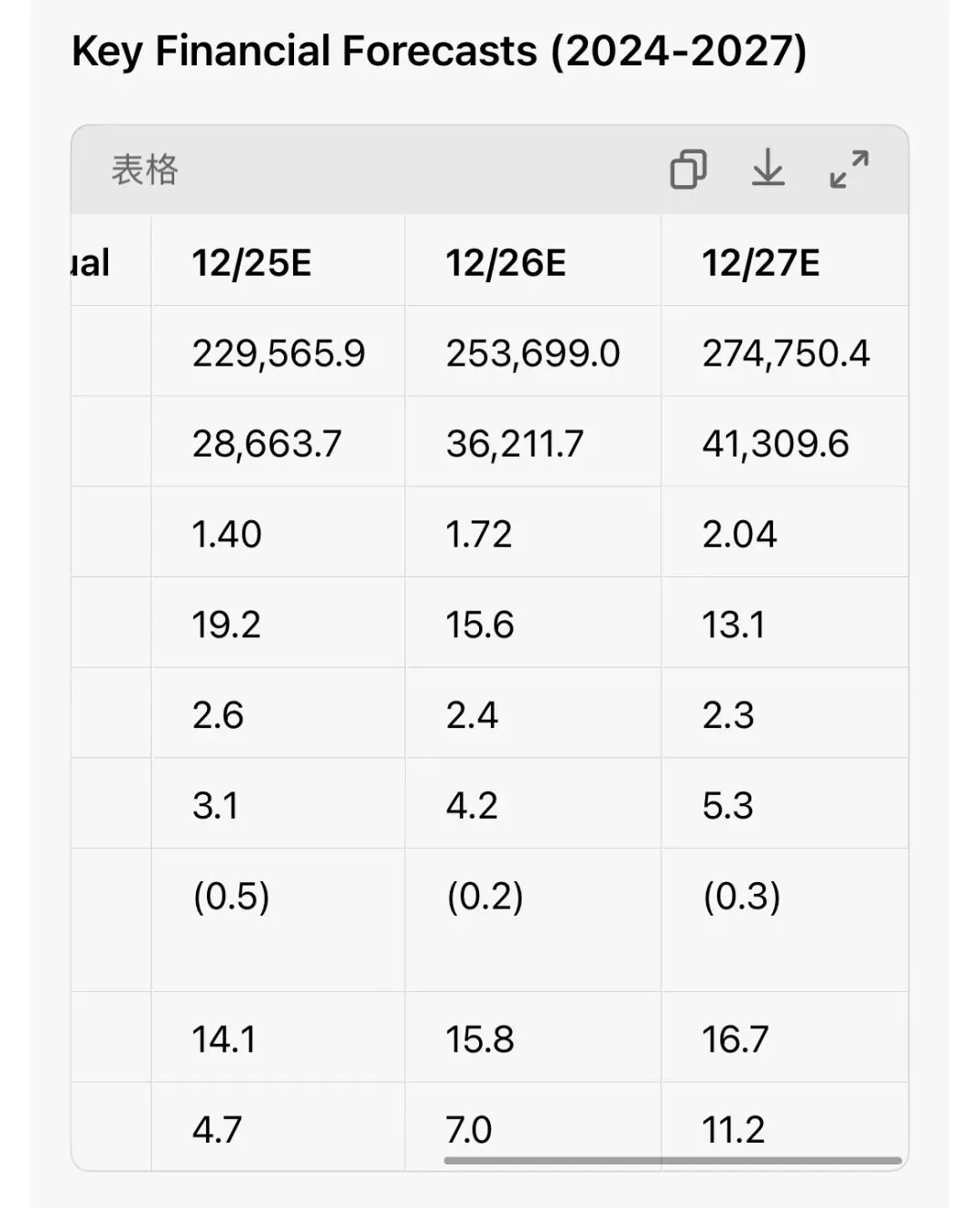The height and width of the screenshot is (1208, 980).
Task: Click the 1.72 cell in 12/26E
Action: [x=478, y=535]
